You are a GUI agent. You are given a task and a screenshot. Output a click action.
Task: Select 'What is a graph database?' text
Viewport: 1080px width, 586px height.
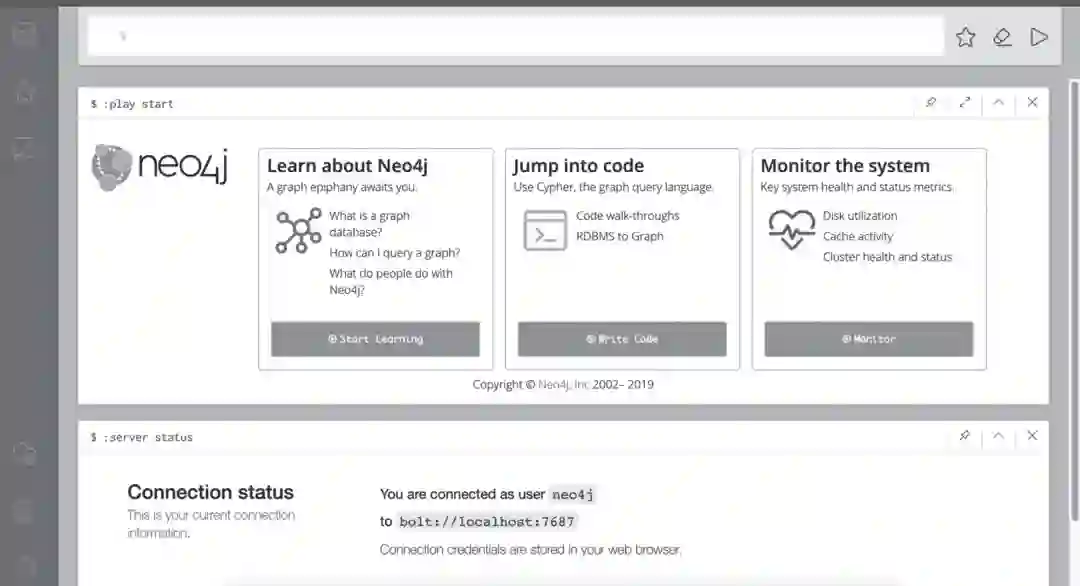pyautogui.click(x=369, y=224)
